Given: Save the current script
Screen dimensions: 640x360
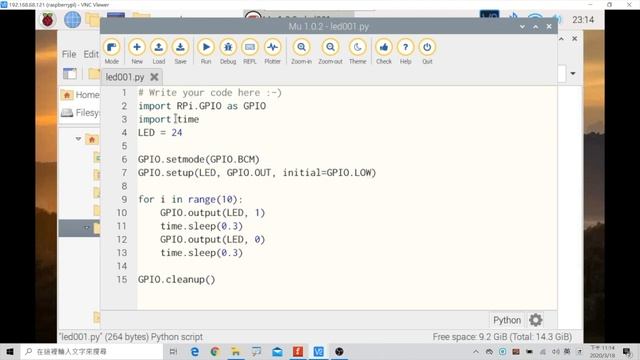Looking at the screenshot, I should point(180,51).
